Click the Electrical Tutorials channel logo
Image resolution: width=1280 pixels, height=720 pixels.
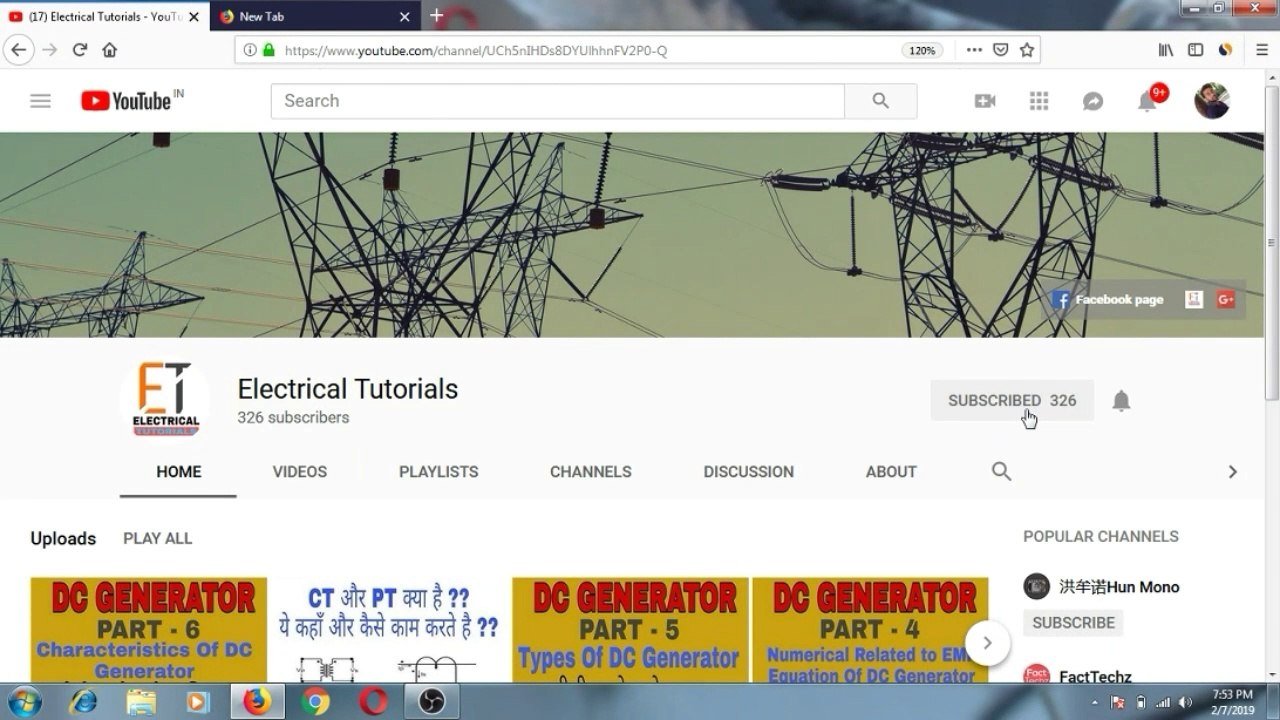coord(165,400)
